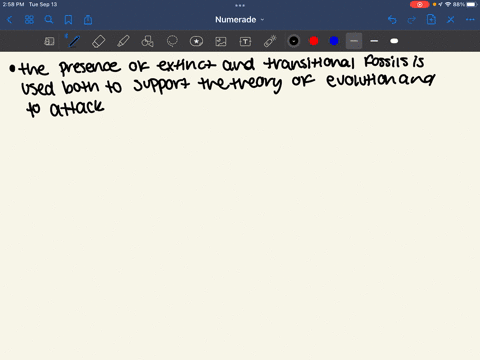Select the Pen tool
Screen dimensions: 480x360
click(74, 41)
